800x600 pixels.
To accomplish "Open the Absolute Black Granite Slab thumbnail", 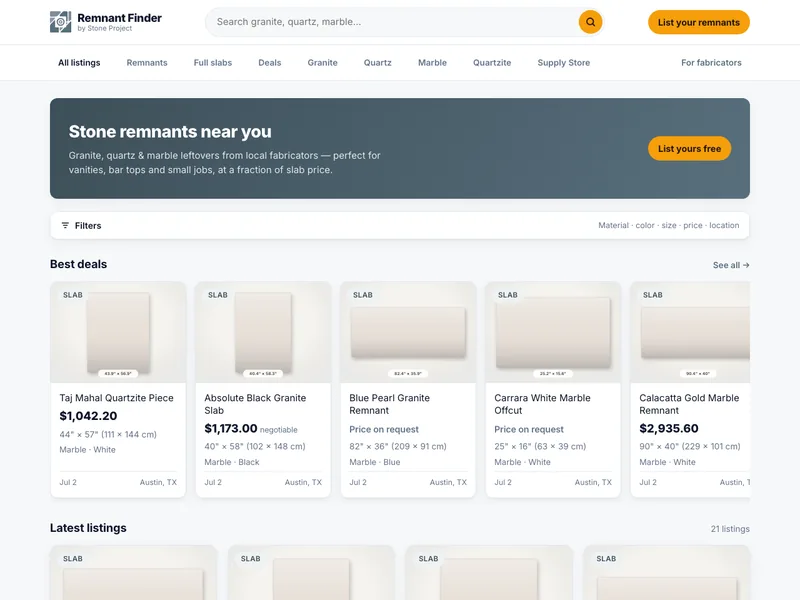I will tap(263, 332).
